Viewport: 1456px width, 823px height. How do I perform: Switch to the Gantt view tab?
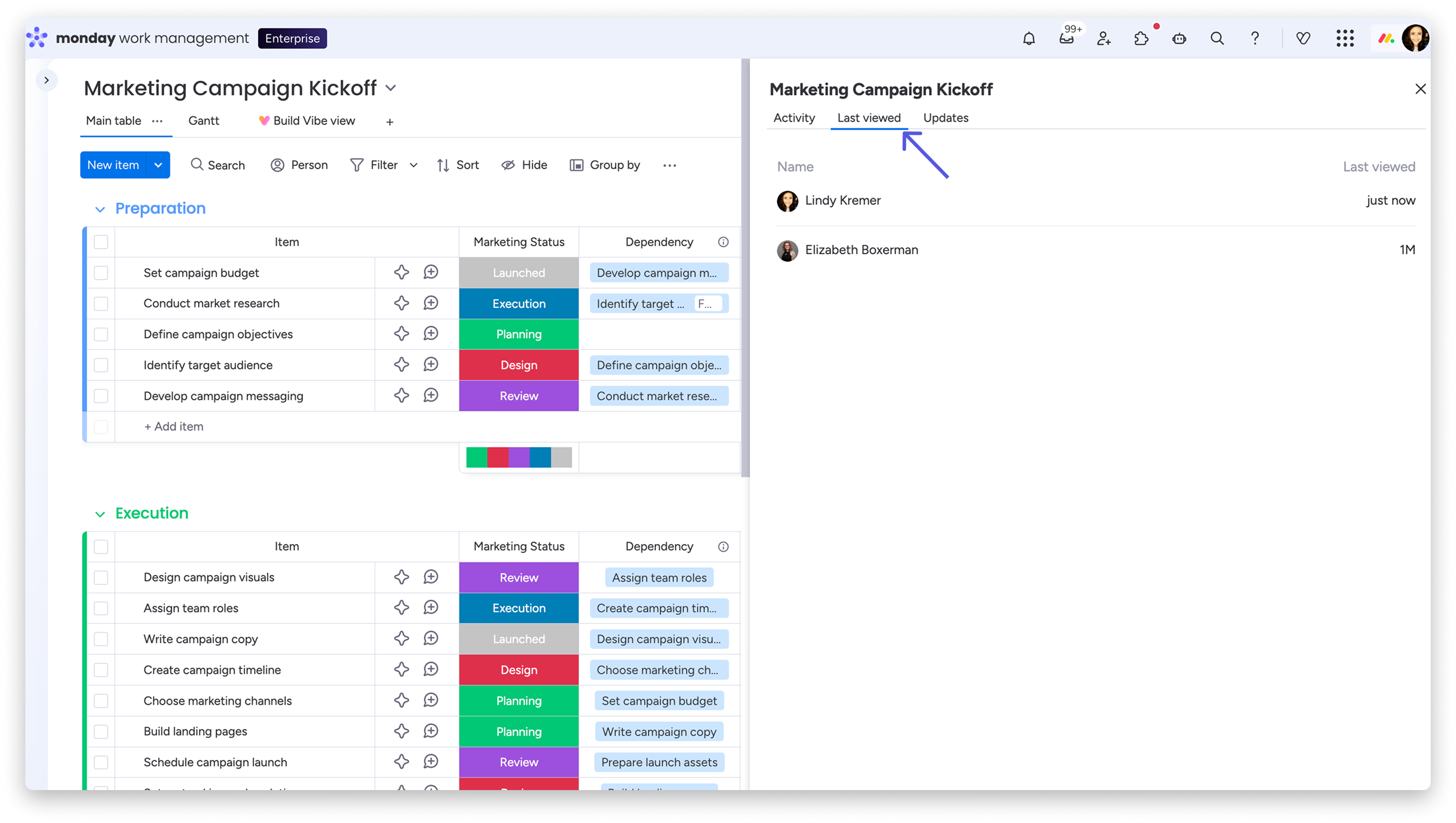coord(204,121)
